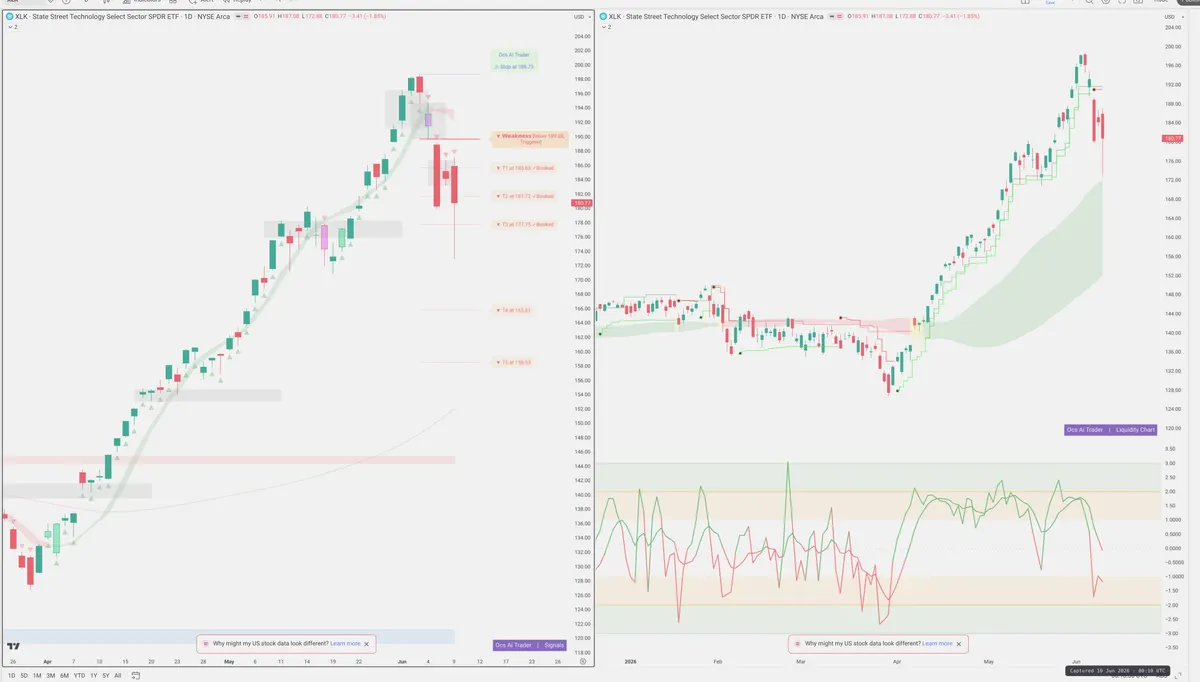Click the Ocs Ai Trader Signals badge
This screenshot has height=682, width=1200.
530,645
